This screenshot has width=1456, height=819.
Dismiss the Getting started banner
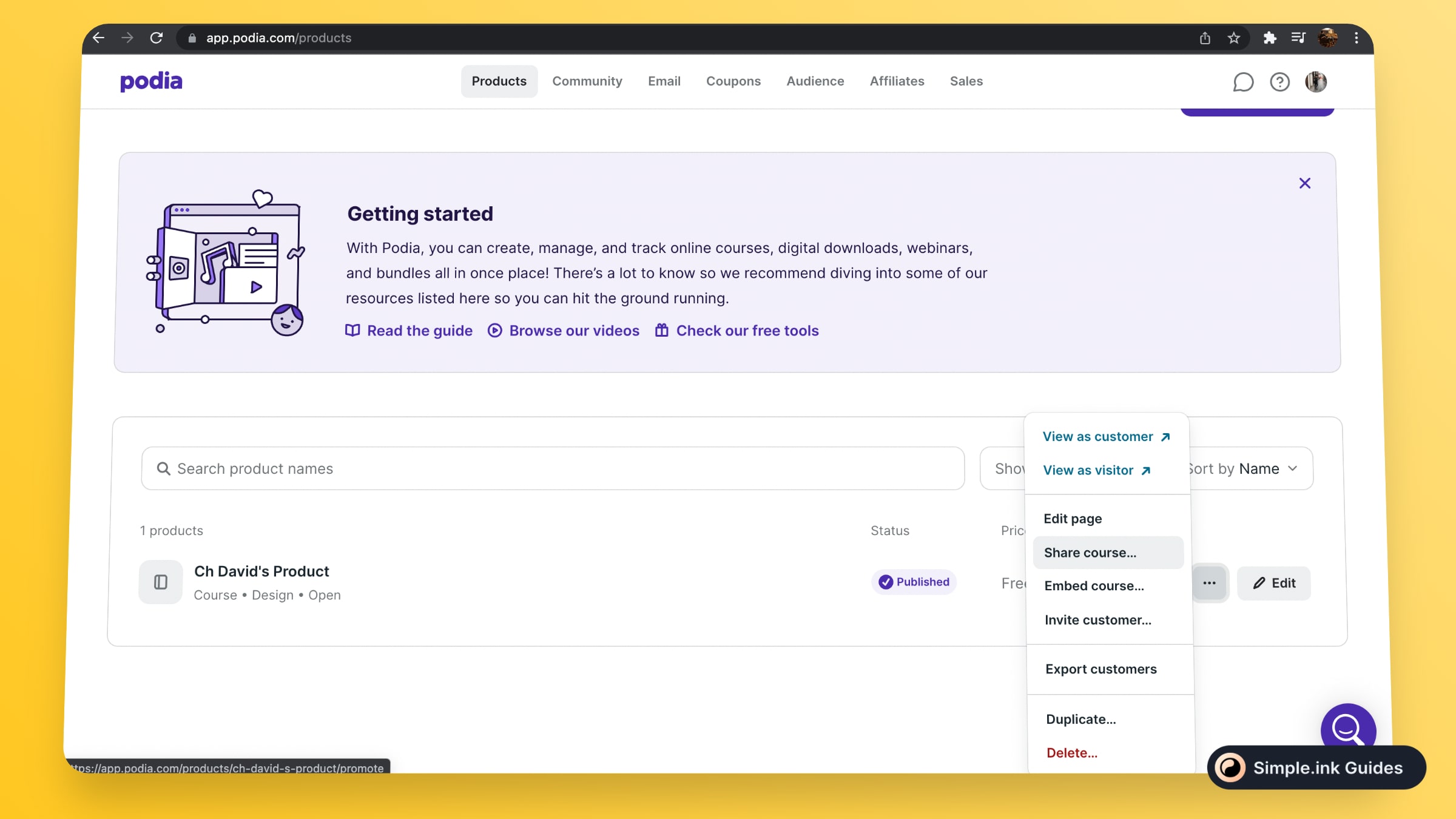click(1305, 183)
